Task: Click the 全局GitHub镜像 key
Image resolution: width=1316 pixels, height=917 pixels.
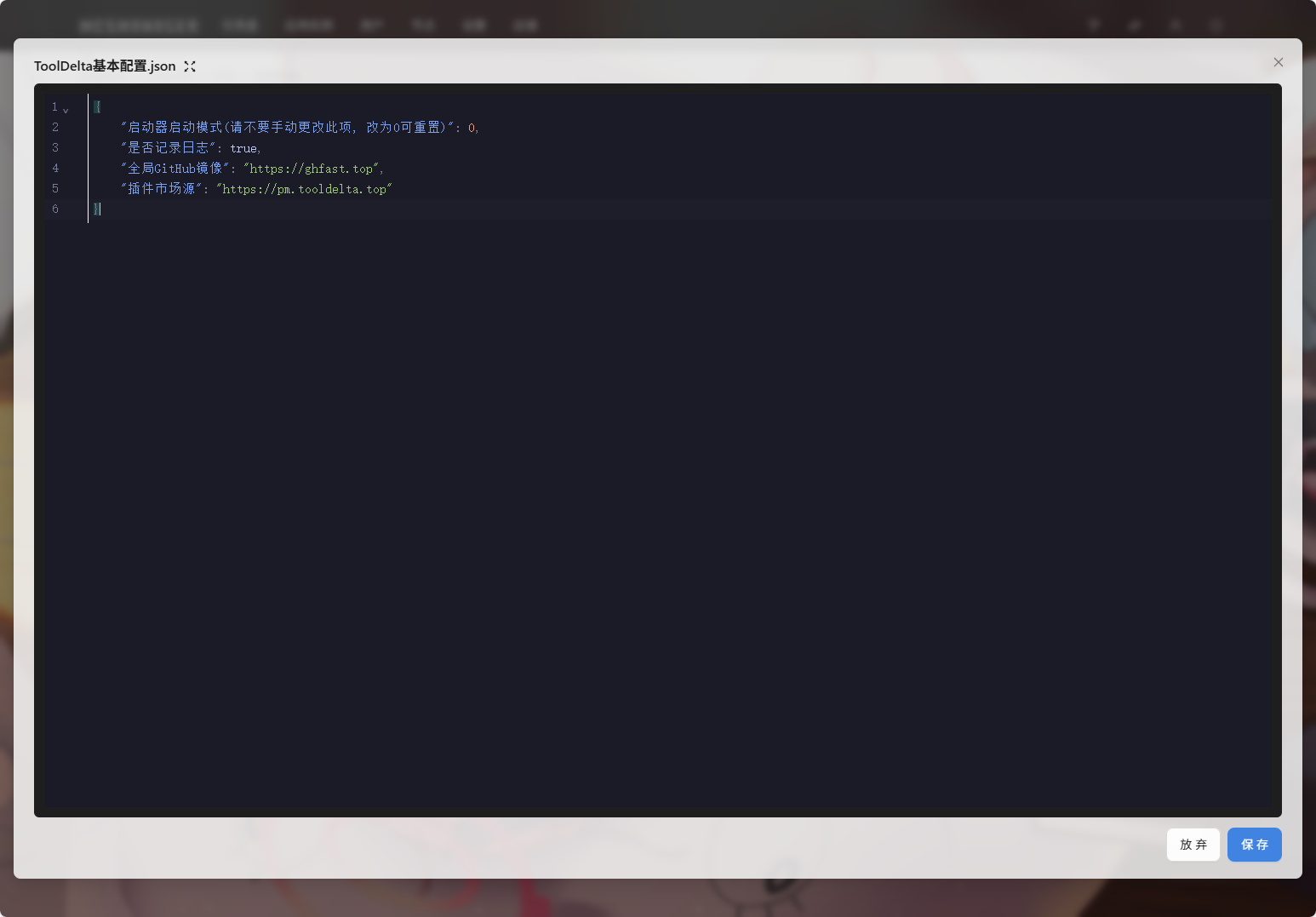Action: click(175, 169)
